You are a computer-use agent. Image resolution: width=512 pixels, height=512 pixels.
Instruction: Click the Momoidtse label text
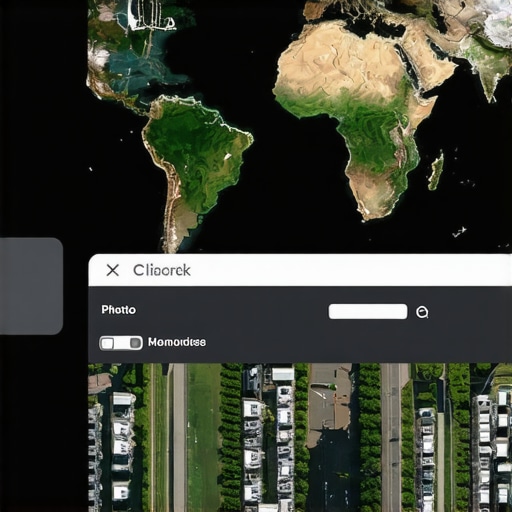tap(177, 342)
